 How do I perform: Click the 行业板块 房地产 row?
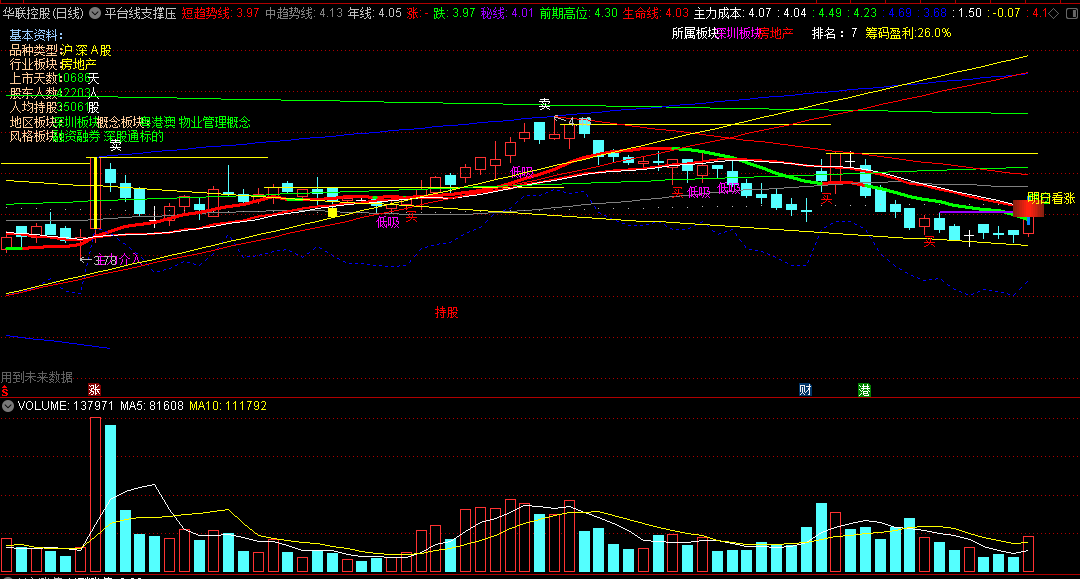53,65
